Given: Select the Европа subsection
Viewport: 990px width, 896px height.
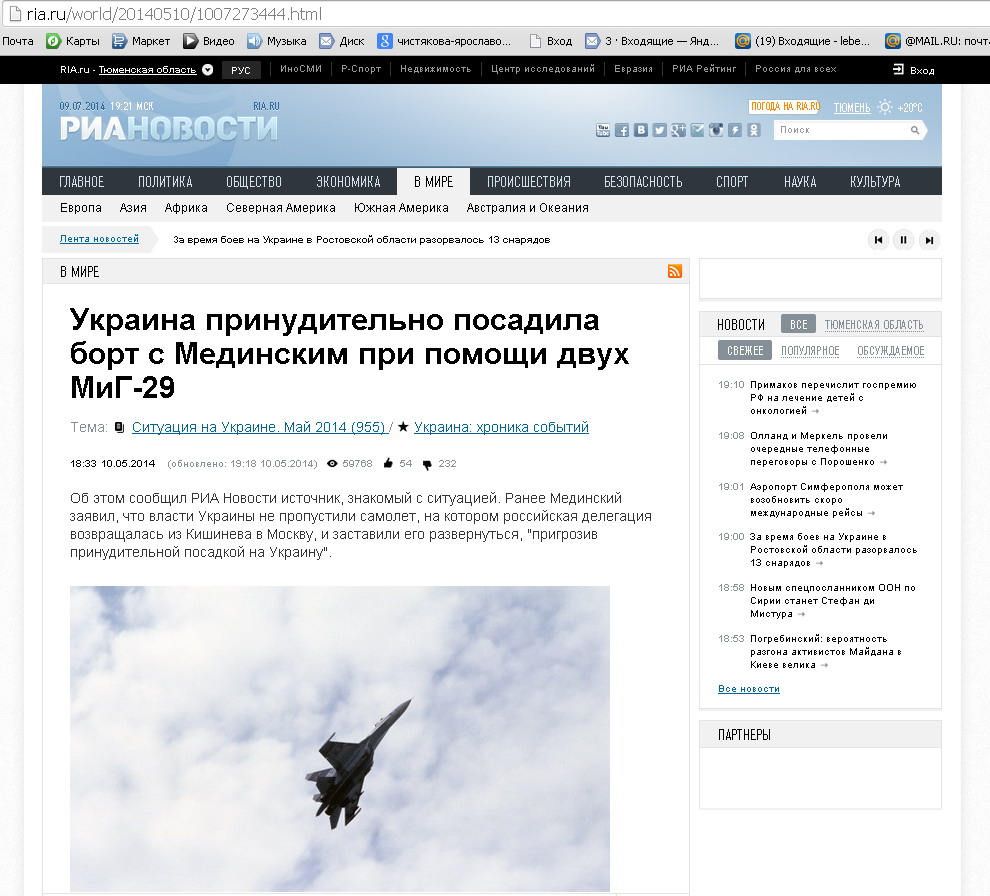Looking at the screenshot, I should 81,208.
